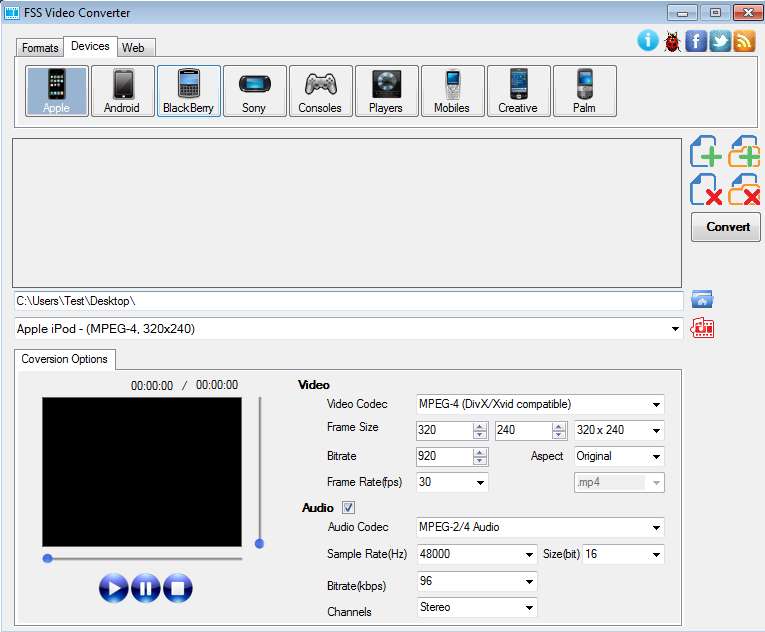Open the output folder browse icon
This screenshot has width=765, height=632.
(702, 300)
